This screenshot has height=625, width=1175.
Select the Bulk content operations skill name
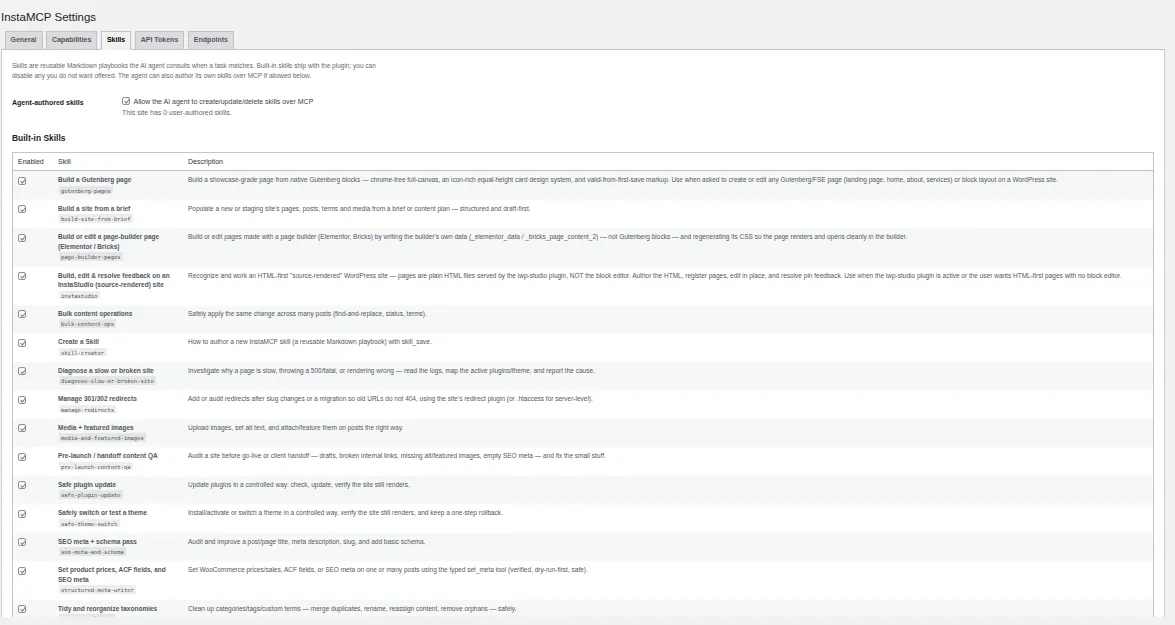[95, 314]
